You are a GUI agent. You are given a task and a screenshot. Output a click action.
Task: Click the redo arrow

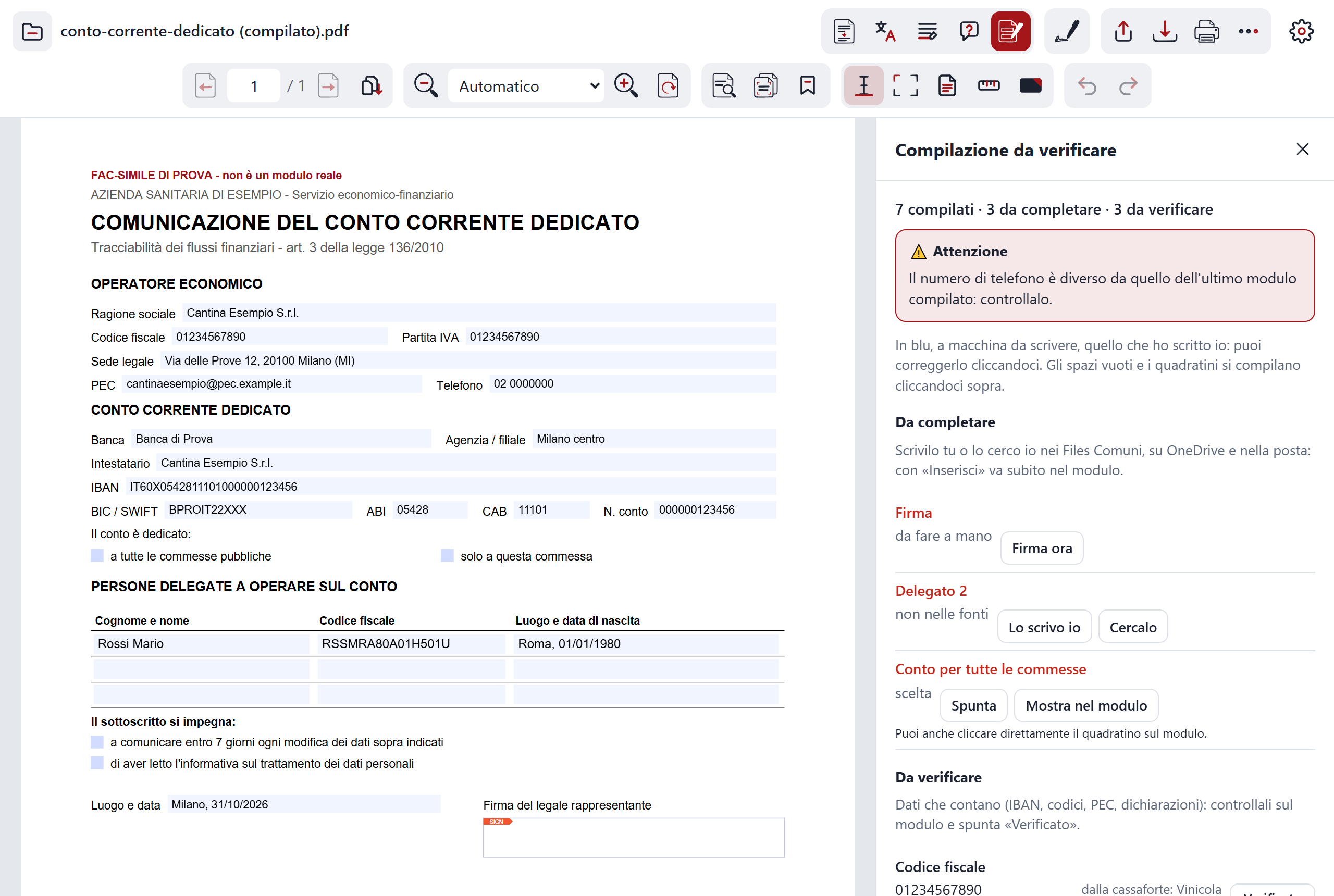(x=1128, y=86)
